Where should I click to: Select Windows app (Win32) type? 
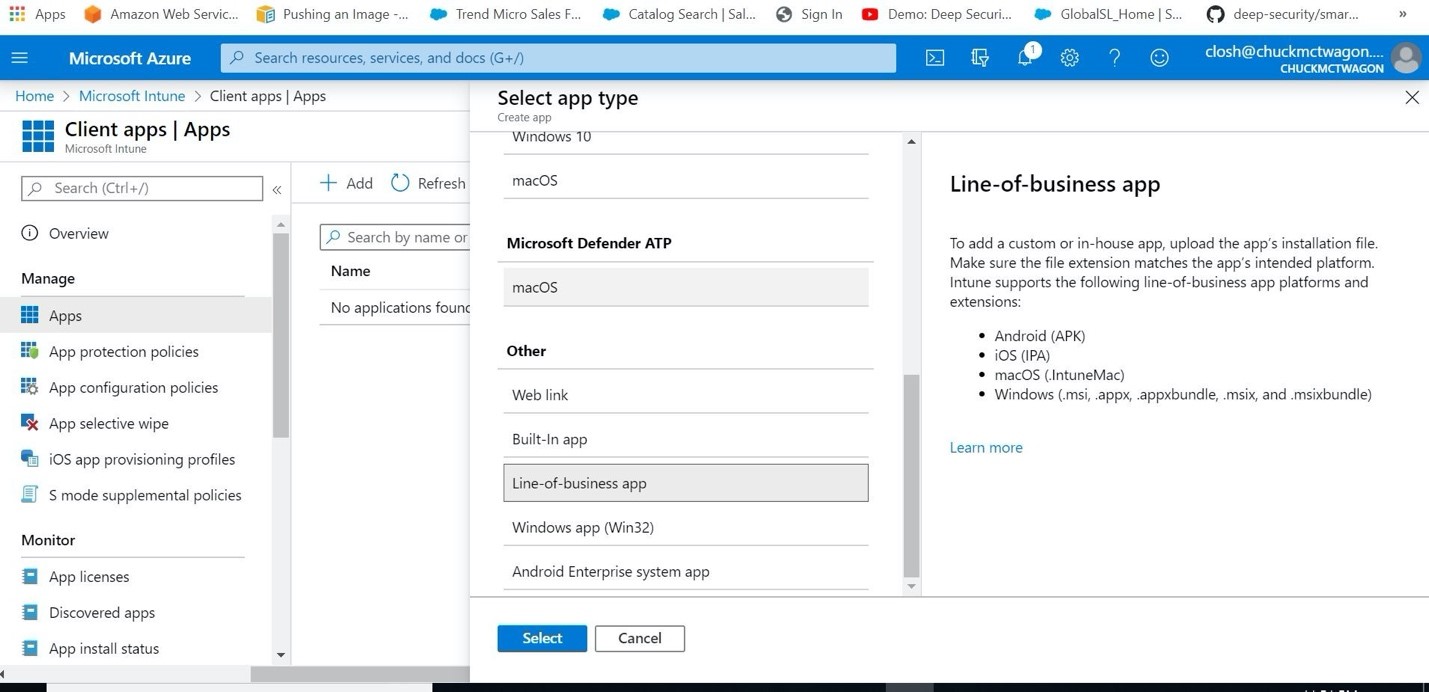point(686,527)
